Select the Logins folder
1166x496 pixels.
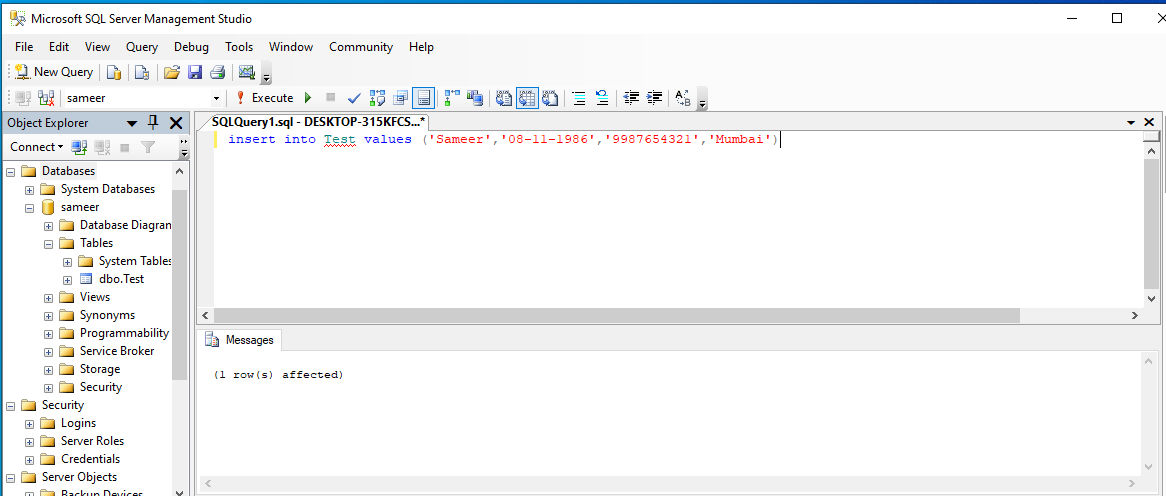coord(78,423)
